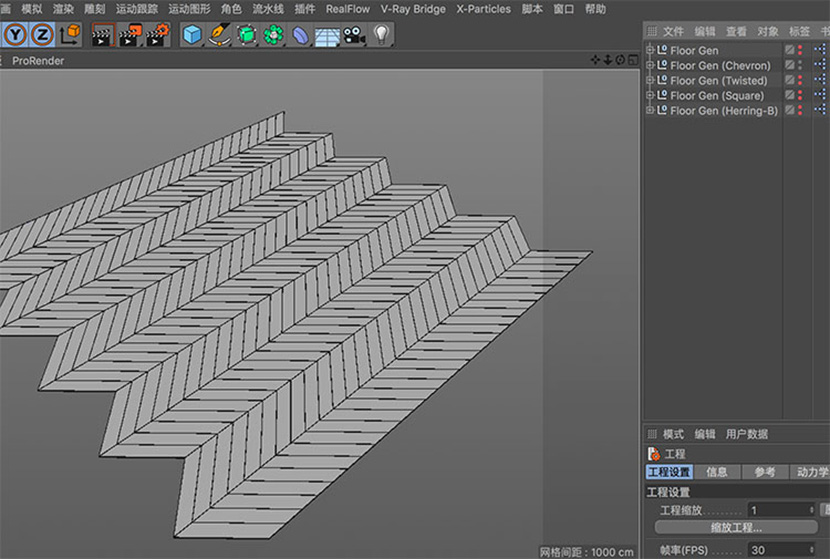Toggle visibility dots for Floor Gen (Chevron)
The height and width of the screenshot is (559, 830).
pyautogui.click(x=800, y=65)
